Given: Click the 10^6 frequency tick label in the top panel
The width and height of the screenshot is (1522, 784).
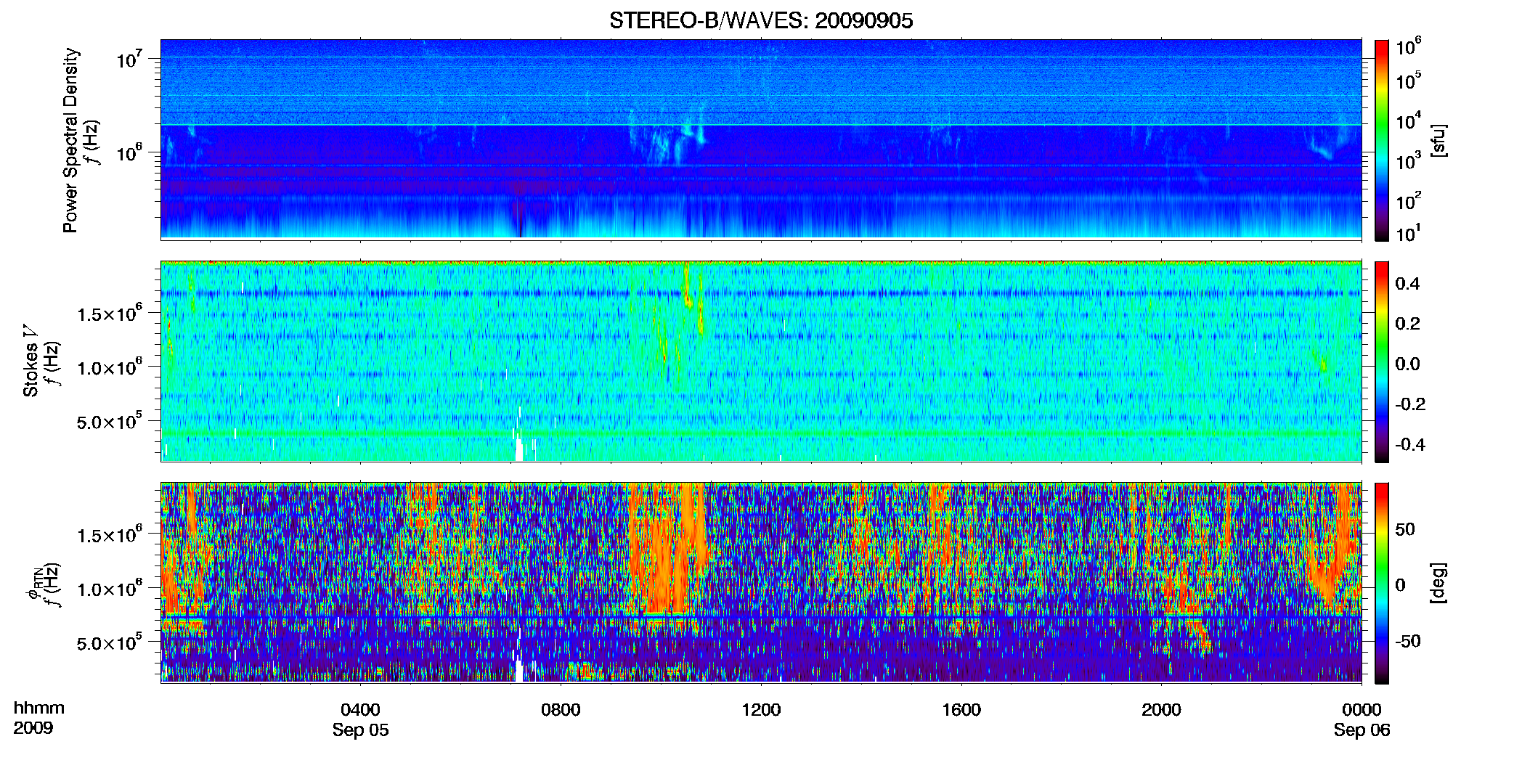Looking at the screenshot, I should click(129, 153).
